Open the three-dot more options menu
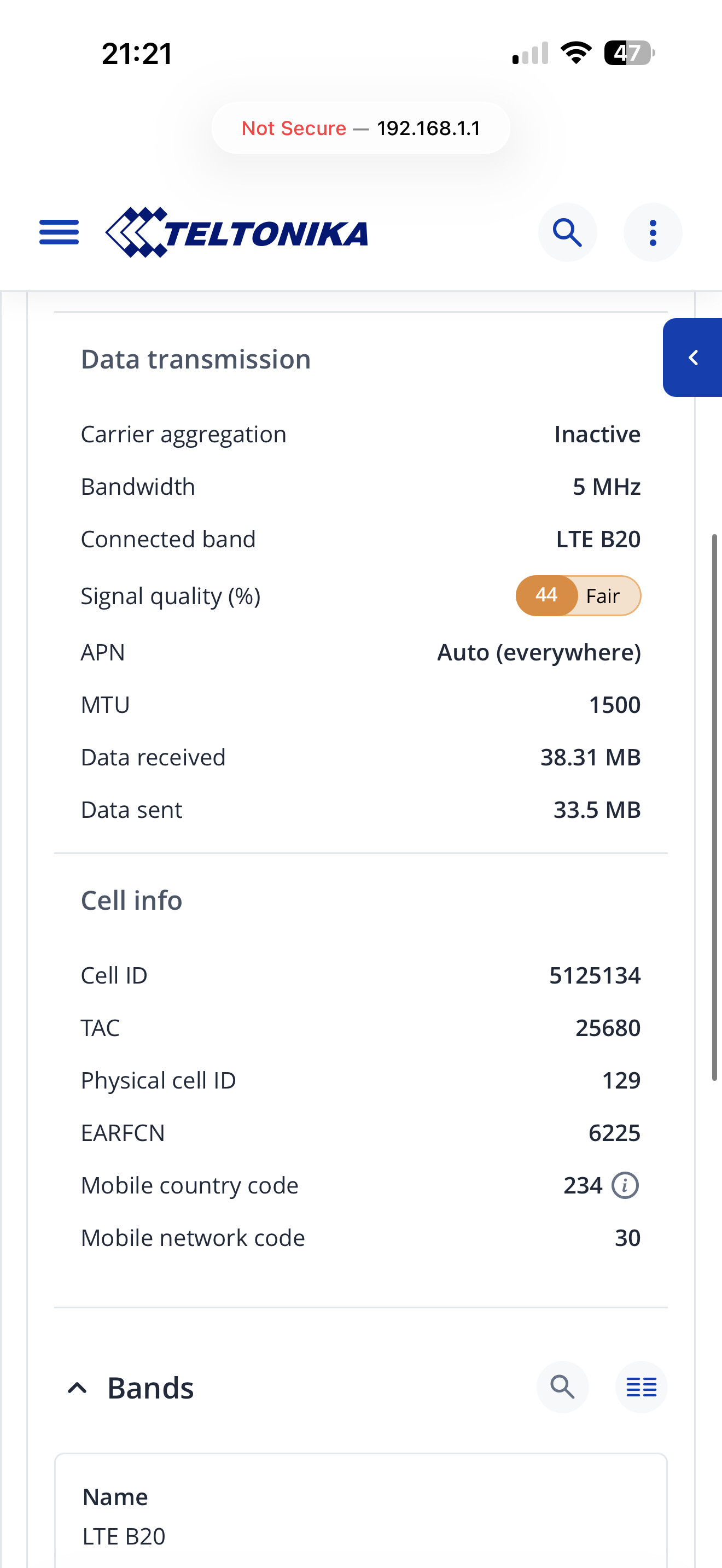This screenshot has height=1568, width=722. pyautogui.click(x=653, y=232)
